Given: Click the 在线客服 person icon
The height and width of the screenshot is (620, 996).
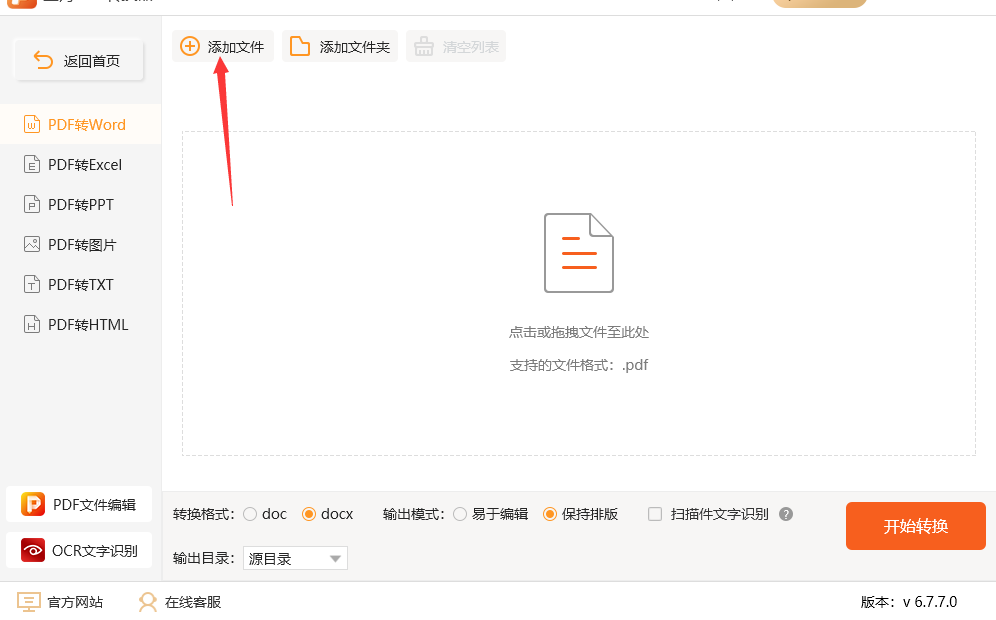Looking at the screenshot, I should tap(147, 602).
